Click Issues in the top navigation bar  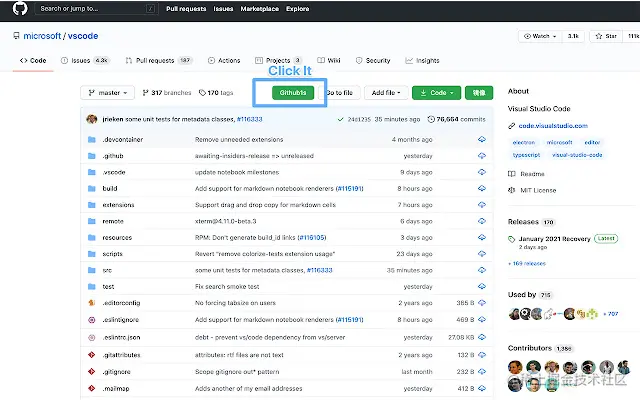[223, 9]
